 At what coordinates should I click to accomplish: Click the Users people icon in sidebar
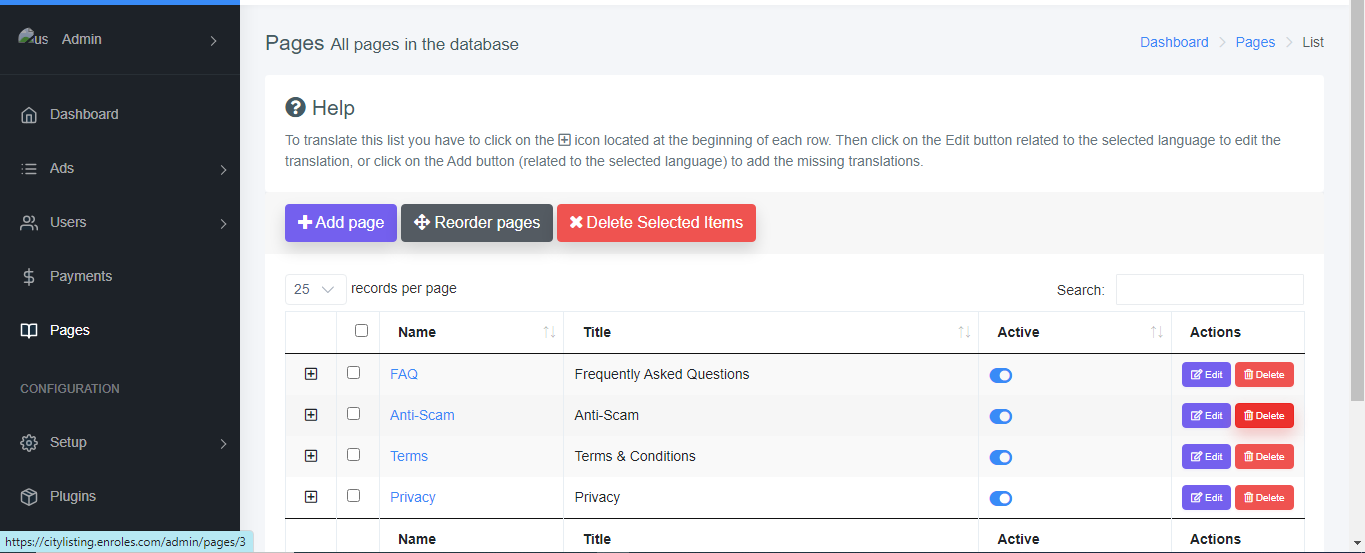pos(29,223)
